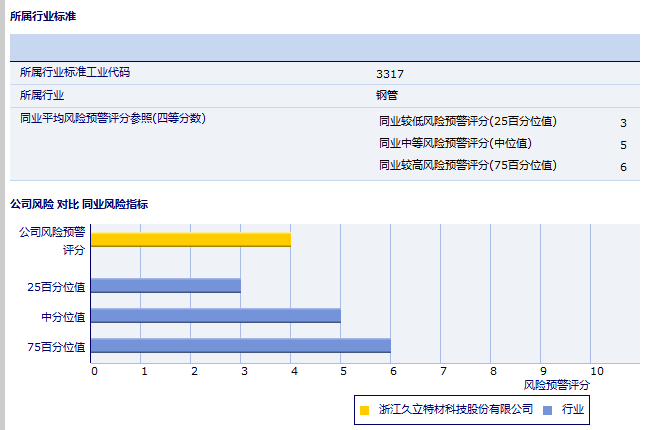Select the blue 25百分位值 bar
This screenshot has height=430, width=658.
(165, 285)
